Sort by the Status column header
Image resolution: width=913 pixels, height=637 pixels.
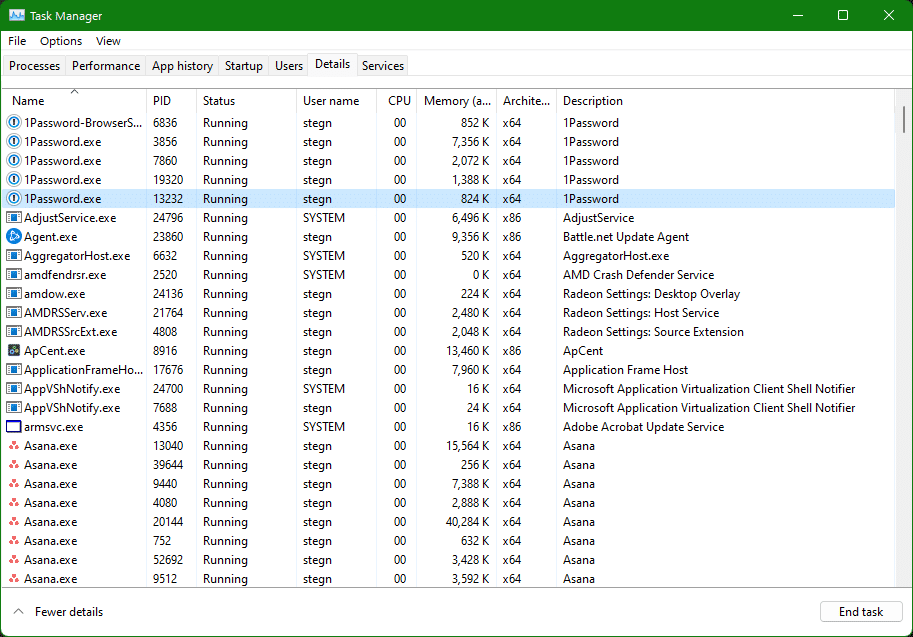tap(246, 101)
